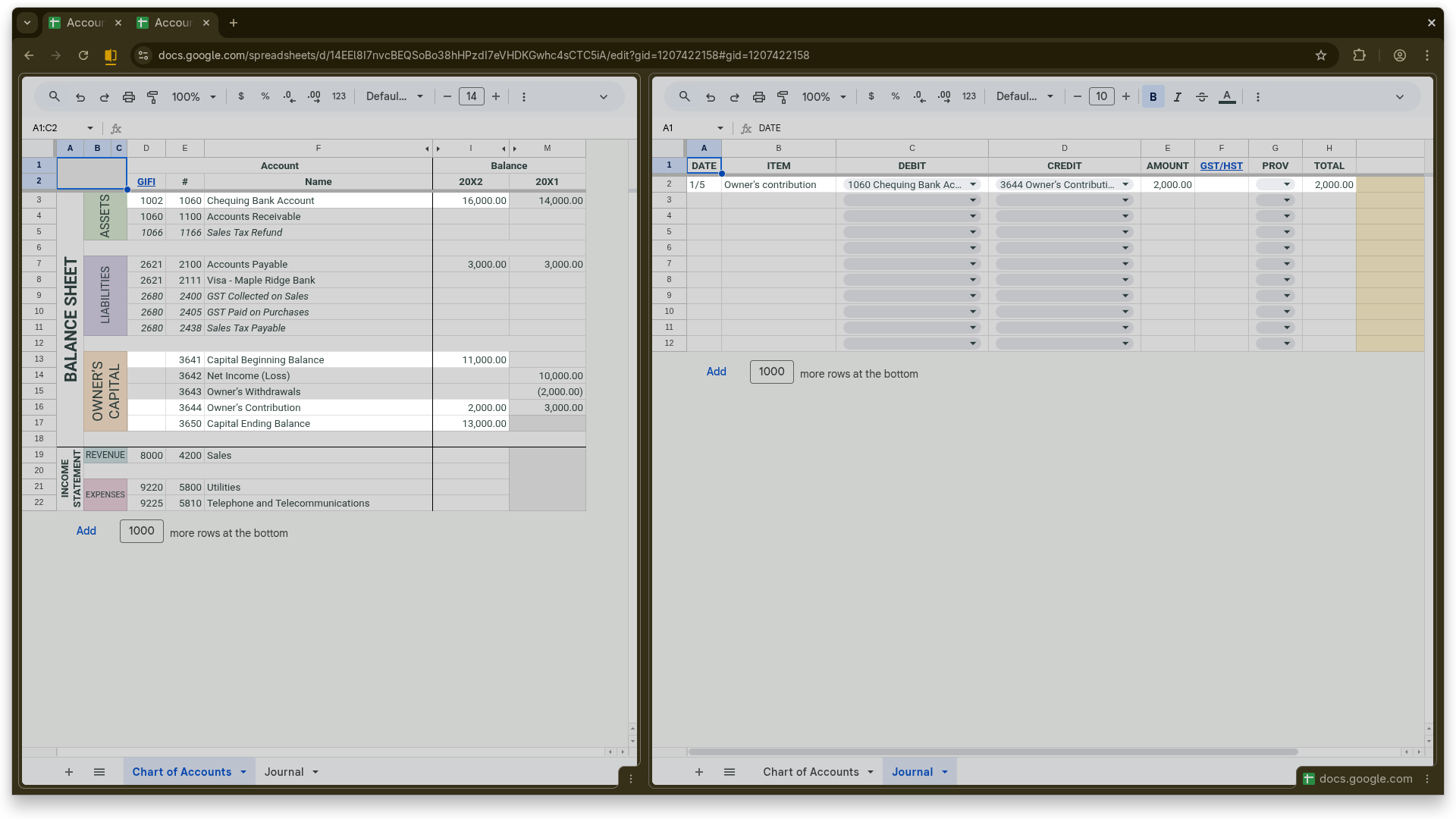This screenshot has width=1456, height=819.
Task: Click the redo arrow in right pane toolbar
Action: 734,97
